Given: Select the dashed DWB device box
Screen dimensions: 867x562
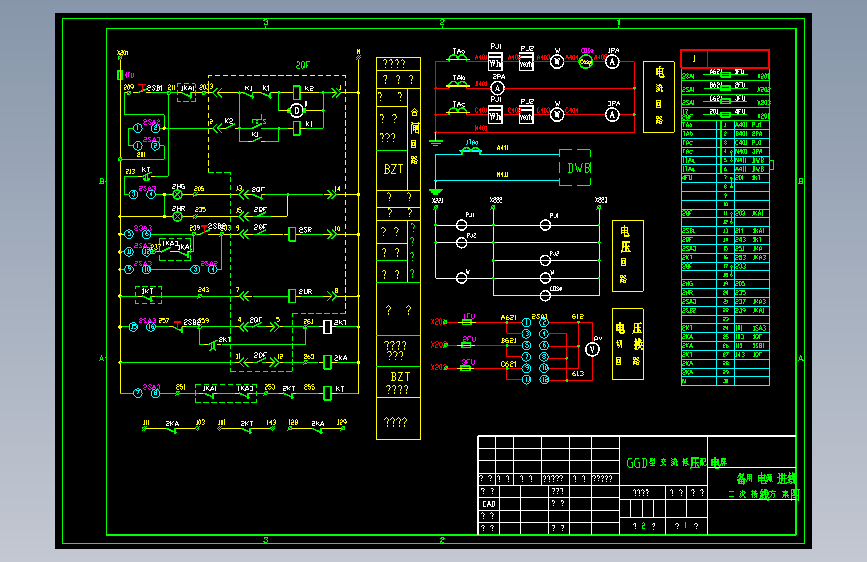Looking at the screenshot, I should [575, 168].
